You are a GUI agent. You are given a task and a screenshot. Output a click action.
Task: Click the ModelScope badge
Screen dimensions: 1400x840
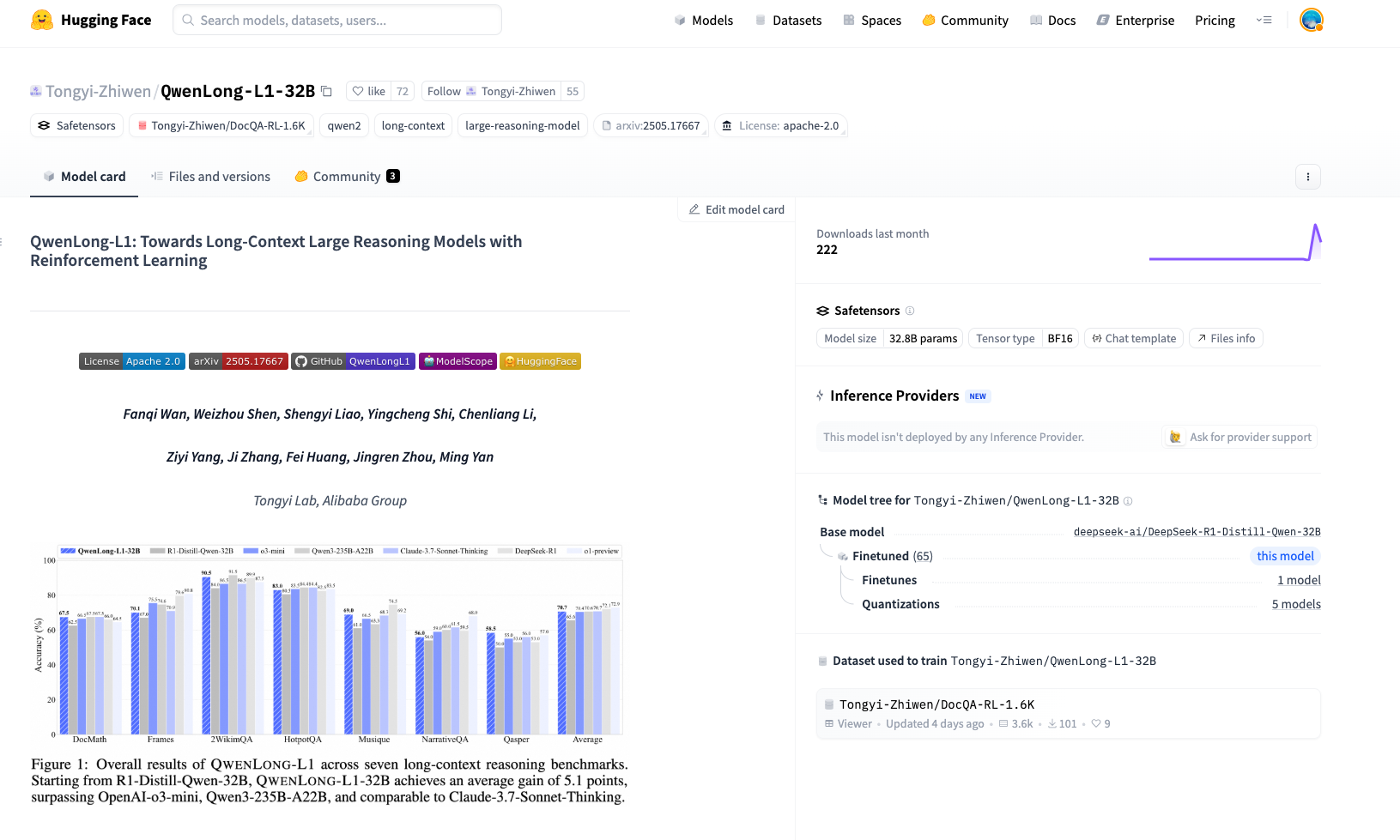tap(458, 361)
